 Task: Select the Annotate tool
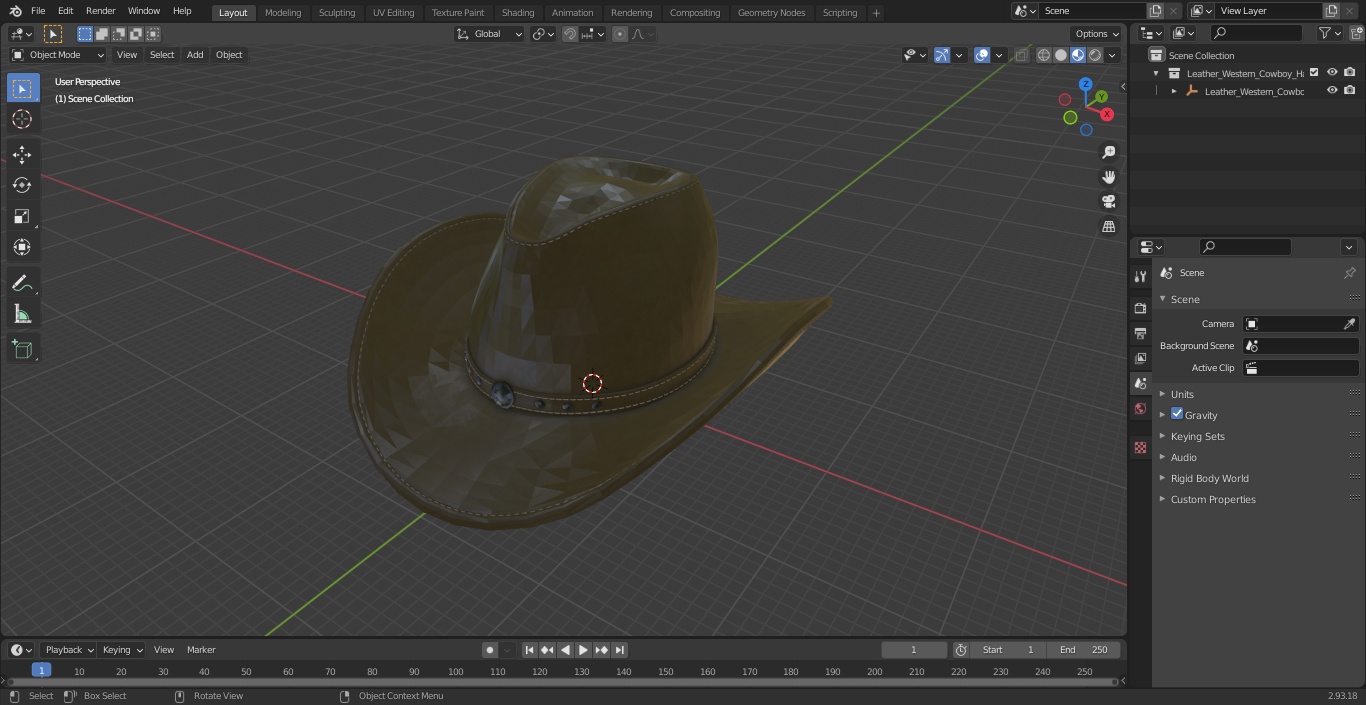coord(22,283)
